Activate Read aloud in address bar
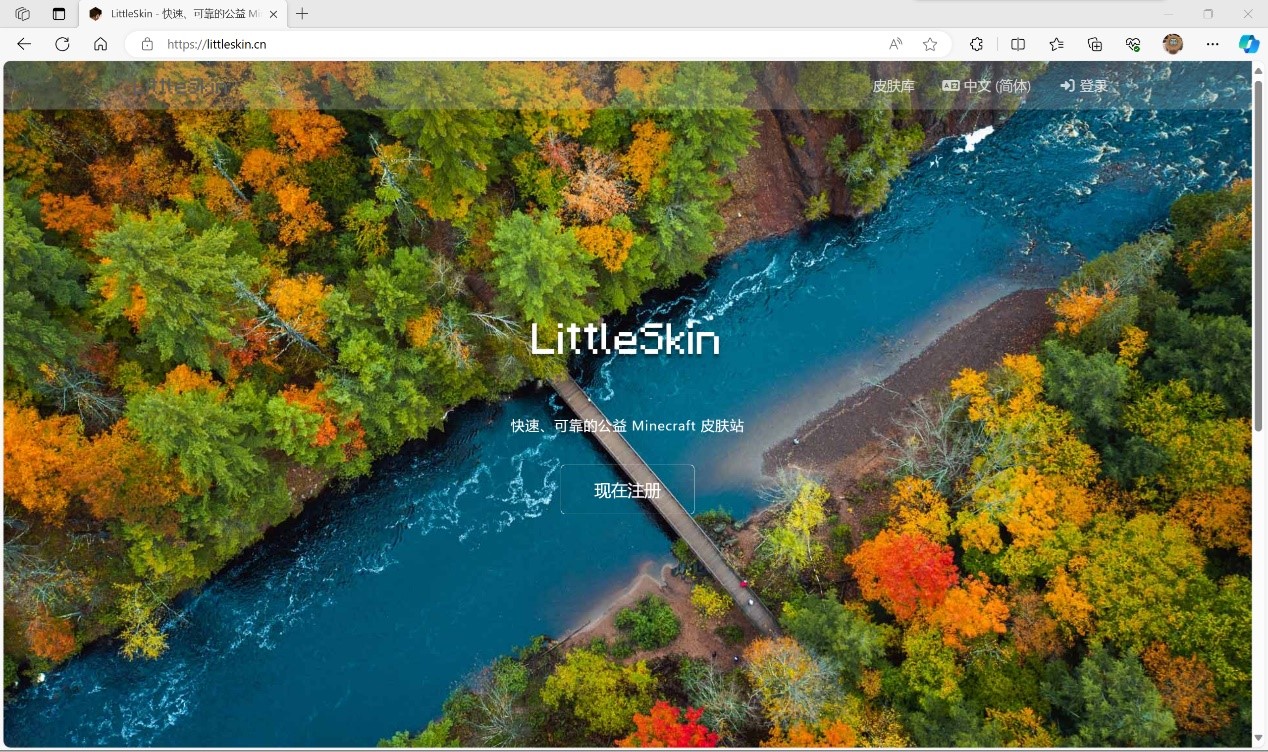This screenshot has width=1268, height=752. [x=895, y=44]
